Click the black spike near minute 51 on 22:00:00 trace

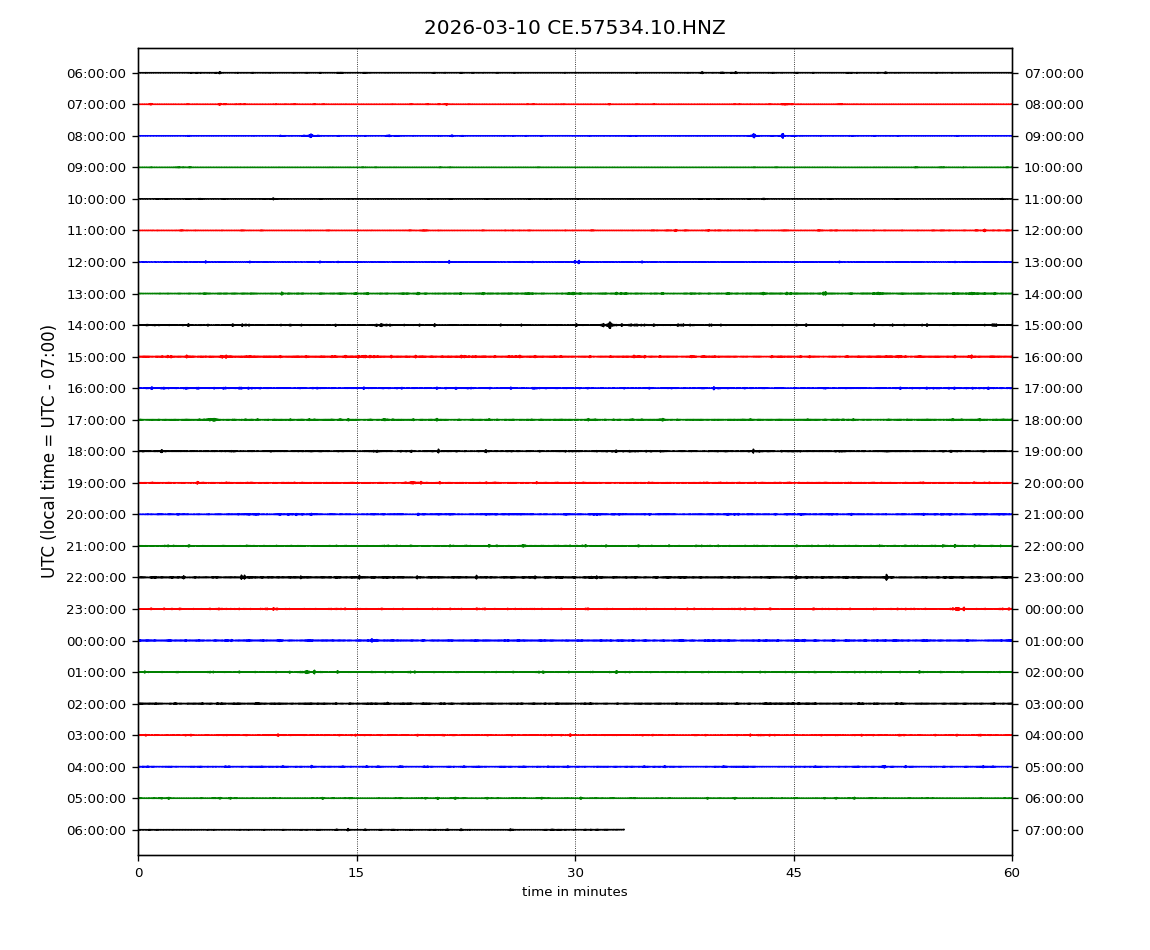(886, 577)
